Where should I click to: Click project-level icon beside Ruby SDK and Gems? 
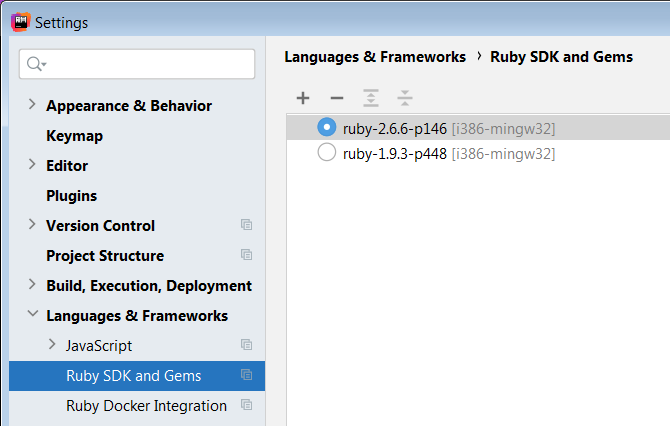pyautogui.click(x=246, y=375)
